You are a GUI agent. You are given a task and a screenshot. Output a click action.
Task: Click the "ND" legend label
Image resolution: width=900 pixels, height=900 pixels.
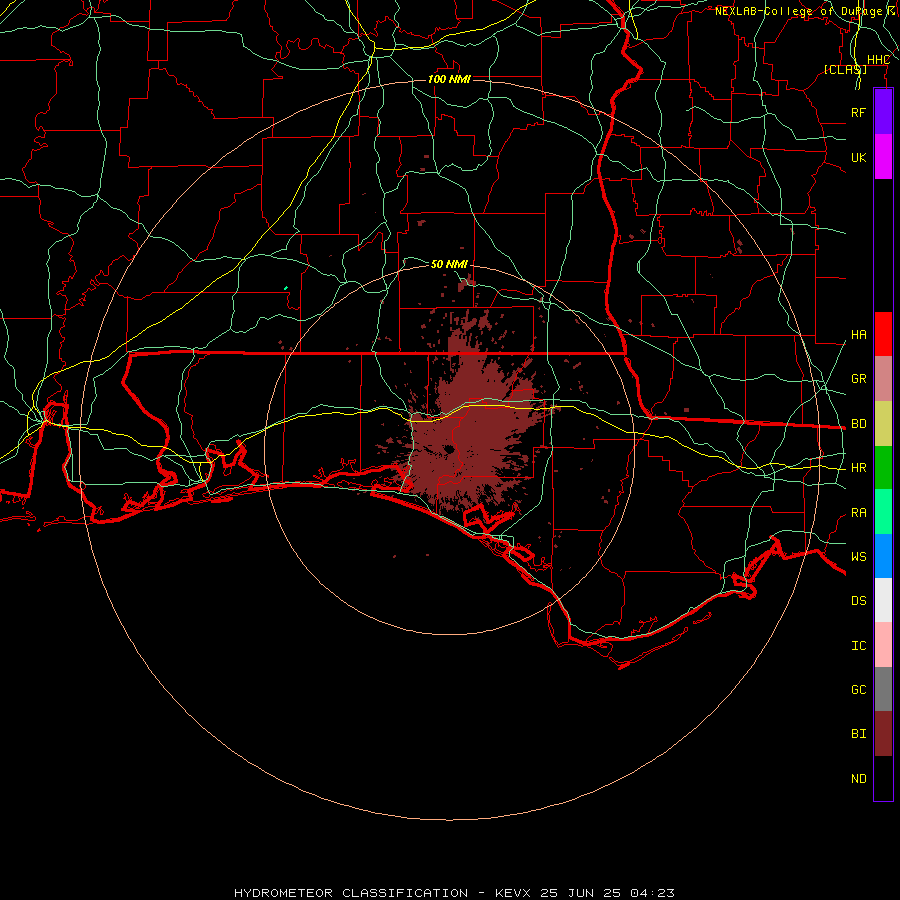tap(859, 778)
